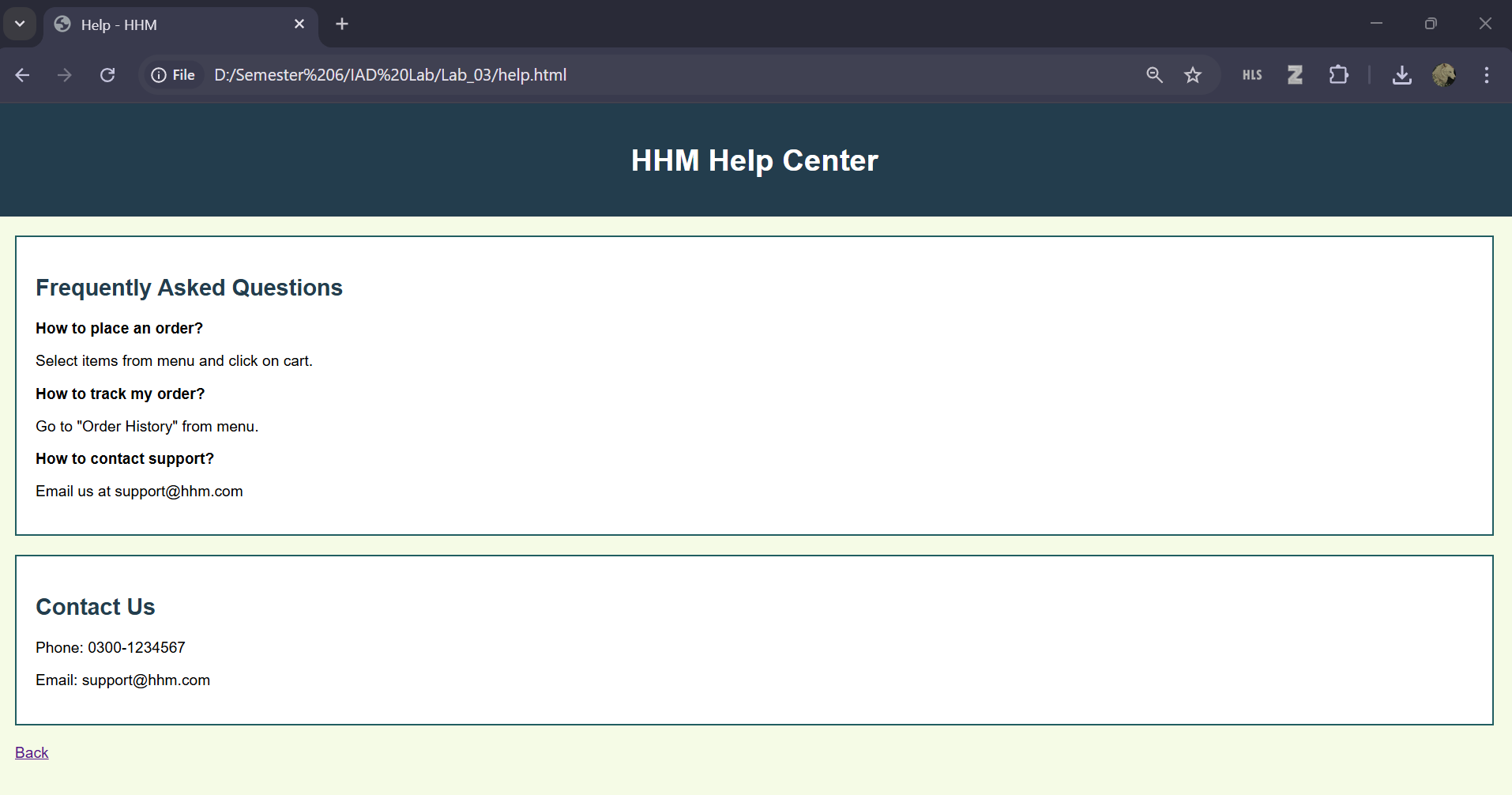Open the tab search chevron dropdown

coord(20,24)
